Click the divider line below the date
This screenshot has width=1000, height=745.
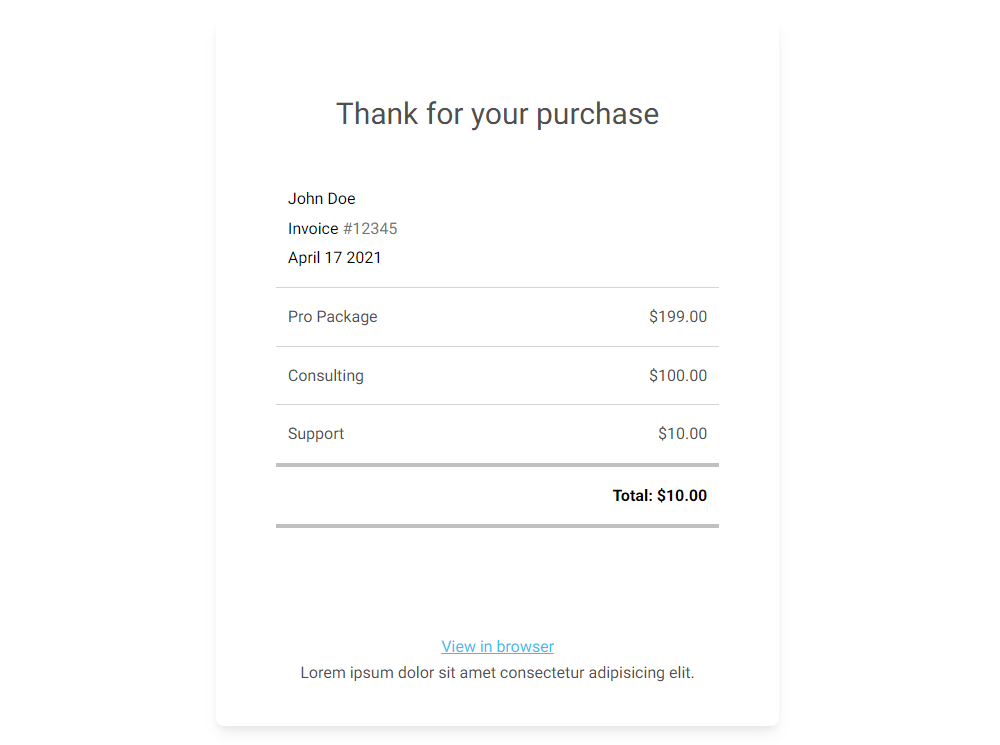tap(497, 287)
